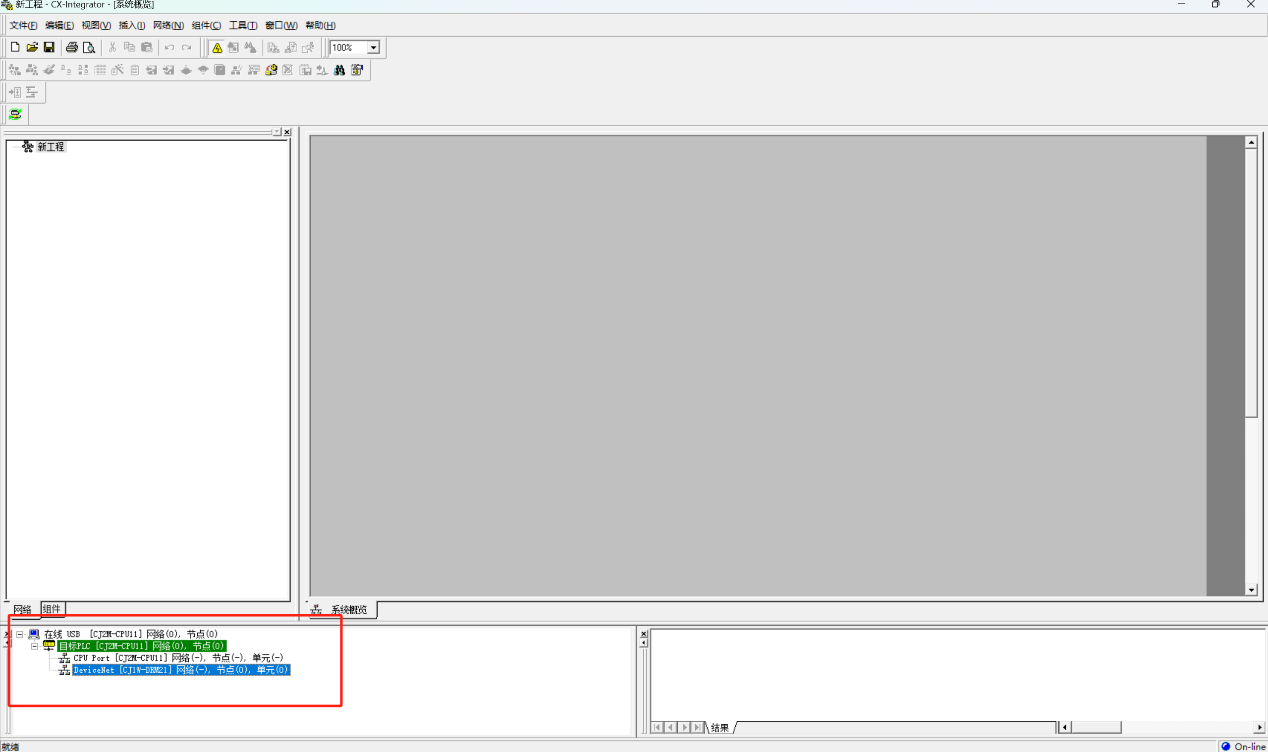The width and height of the screenshot is (1268, 752).
Task: Open the 帮助(H) menu
Action: click(x=320, y=25)
